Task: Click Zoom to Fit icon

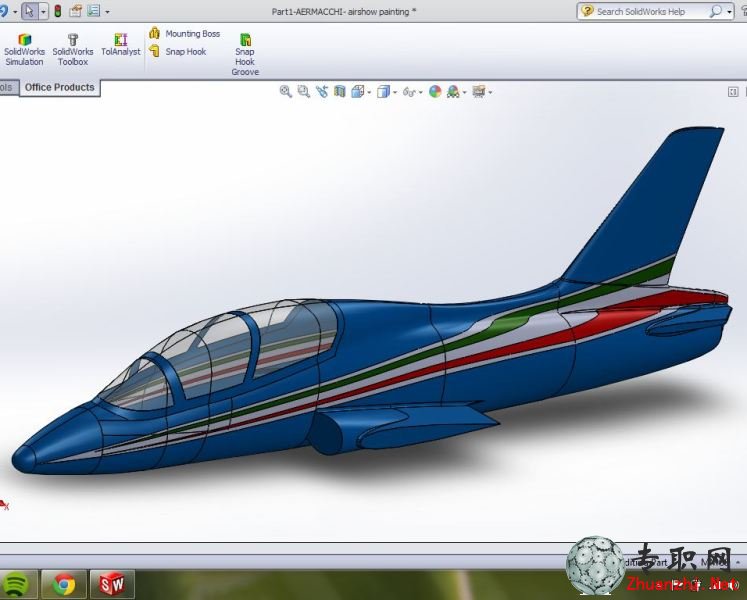Action: point(285,92)
